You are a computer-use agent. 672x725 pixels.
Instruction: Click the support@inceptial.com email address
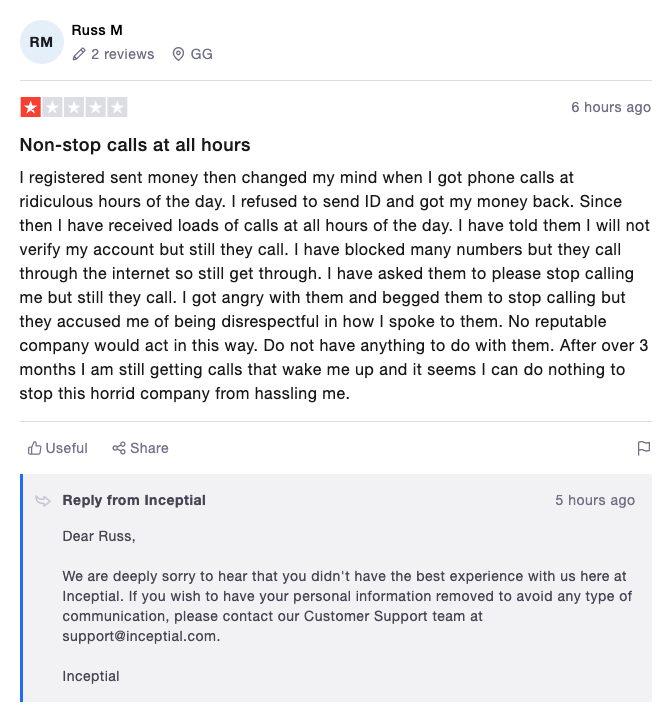[x=139, y=636]
